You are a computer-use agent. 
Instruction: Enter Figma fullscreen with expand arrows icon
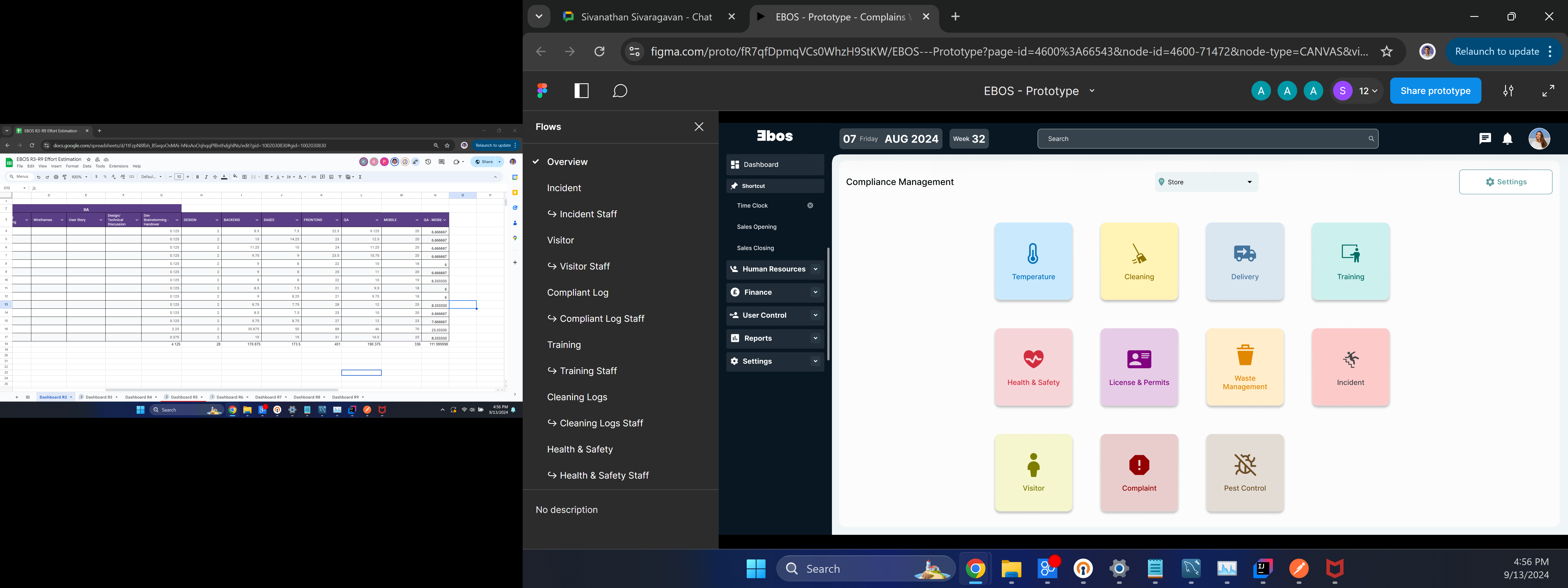tap(1548, 91)
